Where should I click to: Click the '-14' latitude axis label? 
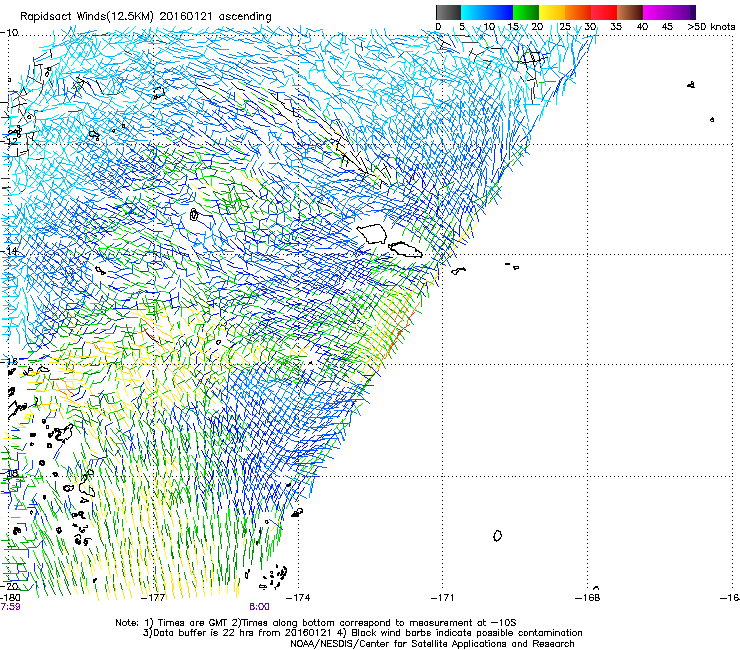pos(9,251)
